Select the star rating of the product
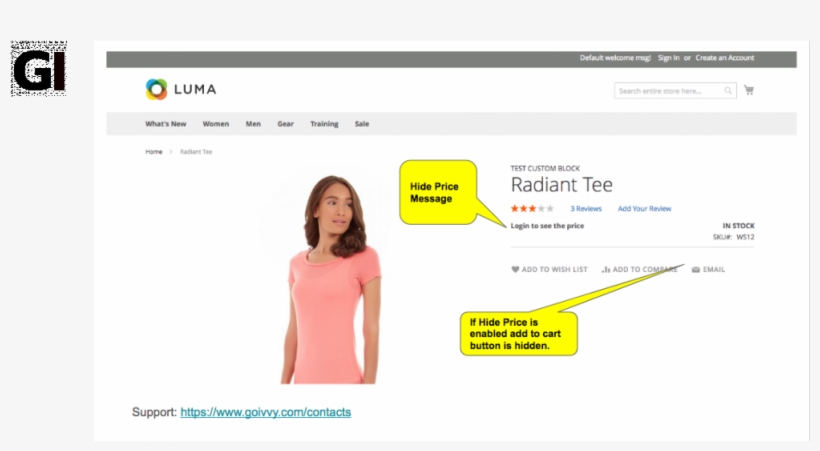 pyautogui.click(x=532, y=208)
